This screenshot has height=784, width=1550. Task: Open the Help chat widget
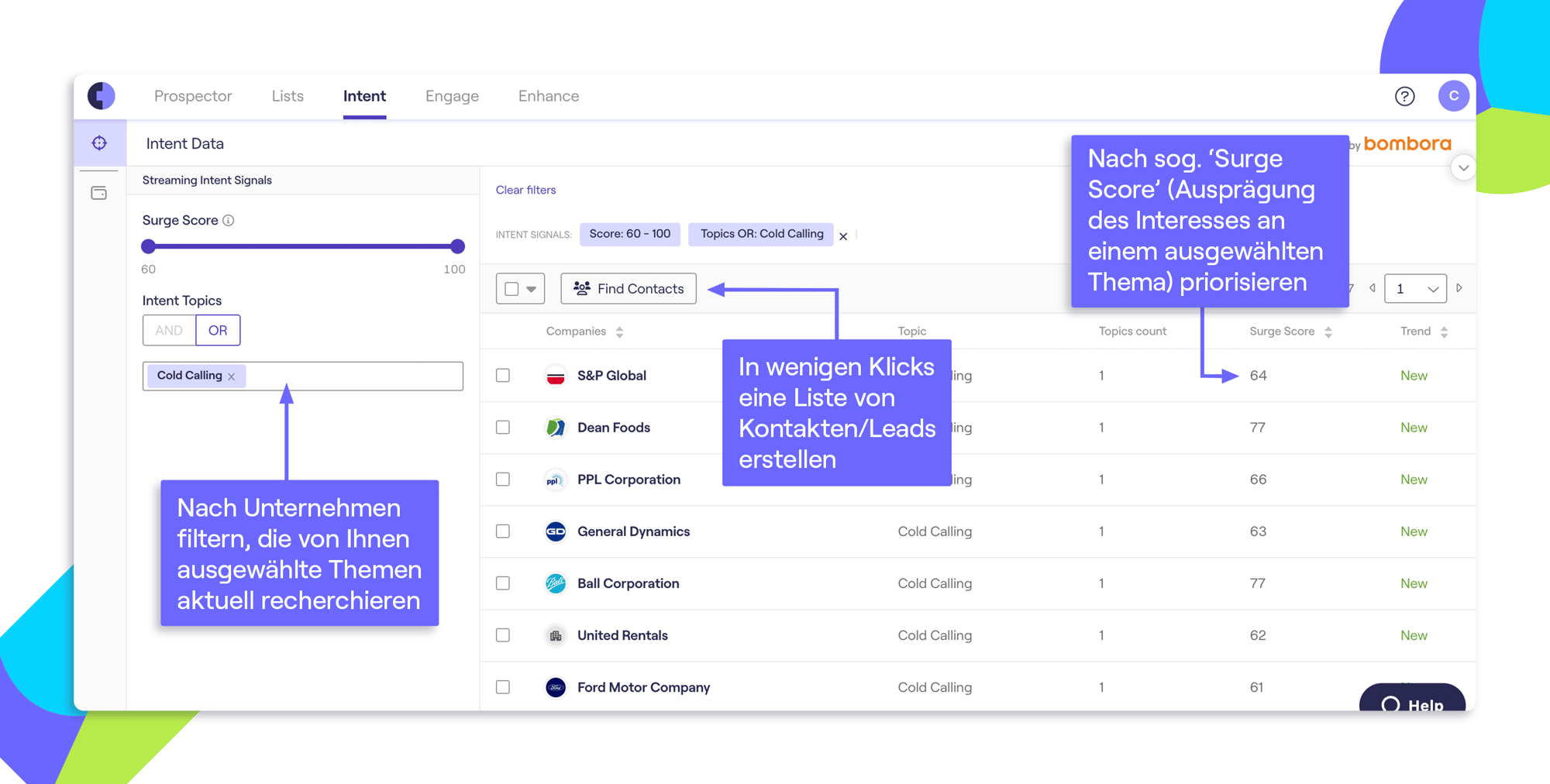(x=1412, y=697)
